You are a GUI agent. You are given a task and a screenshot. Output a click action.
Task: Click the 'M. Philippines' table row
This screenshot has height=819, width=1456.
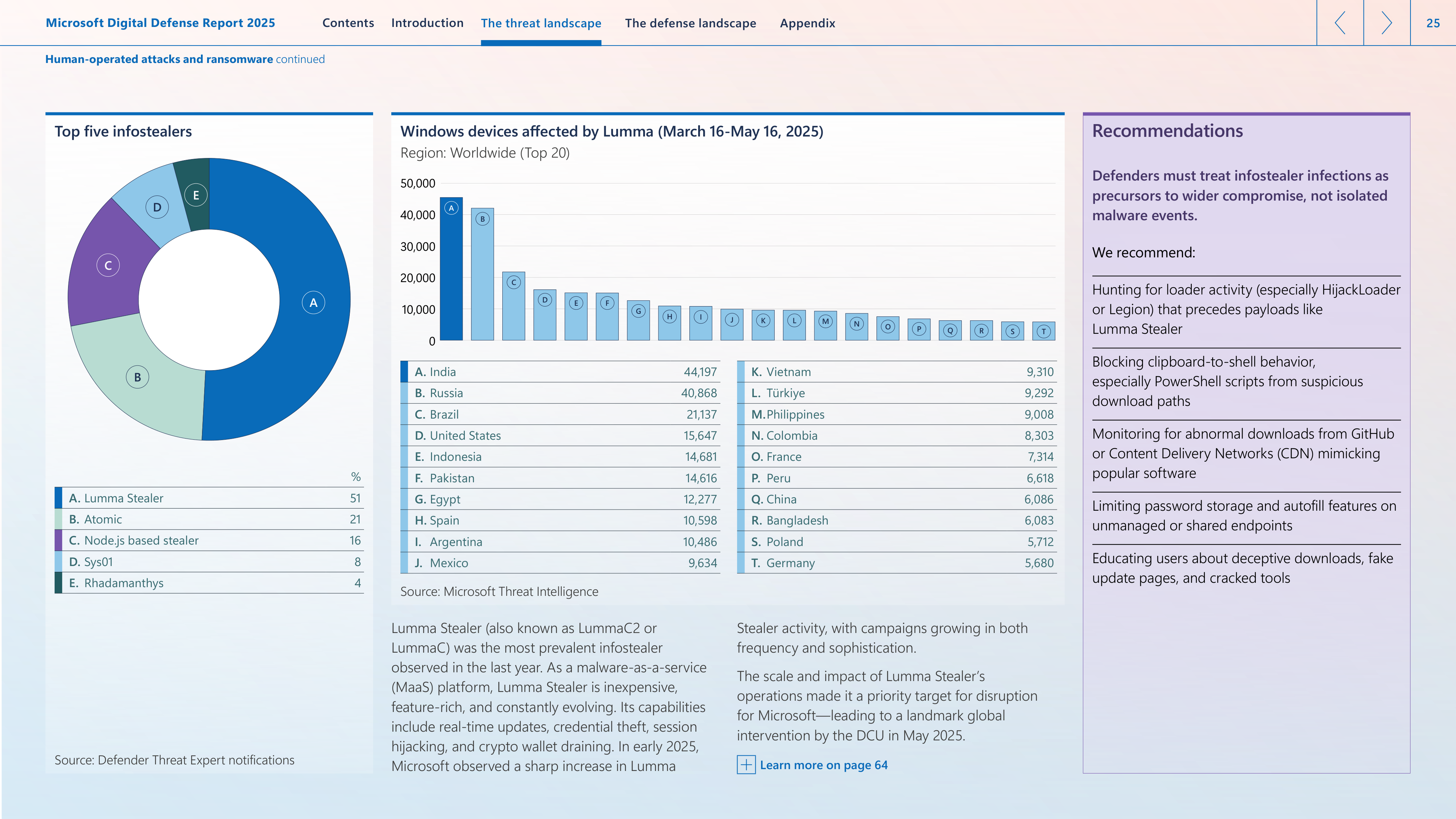[897, 414]
